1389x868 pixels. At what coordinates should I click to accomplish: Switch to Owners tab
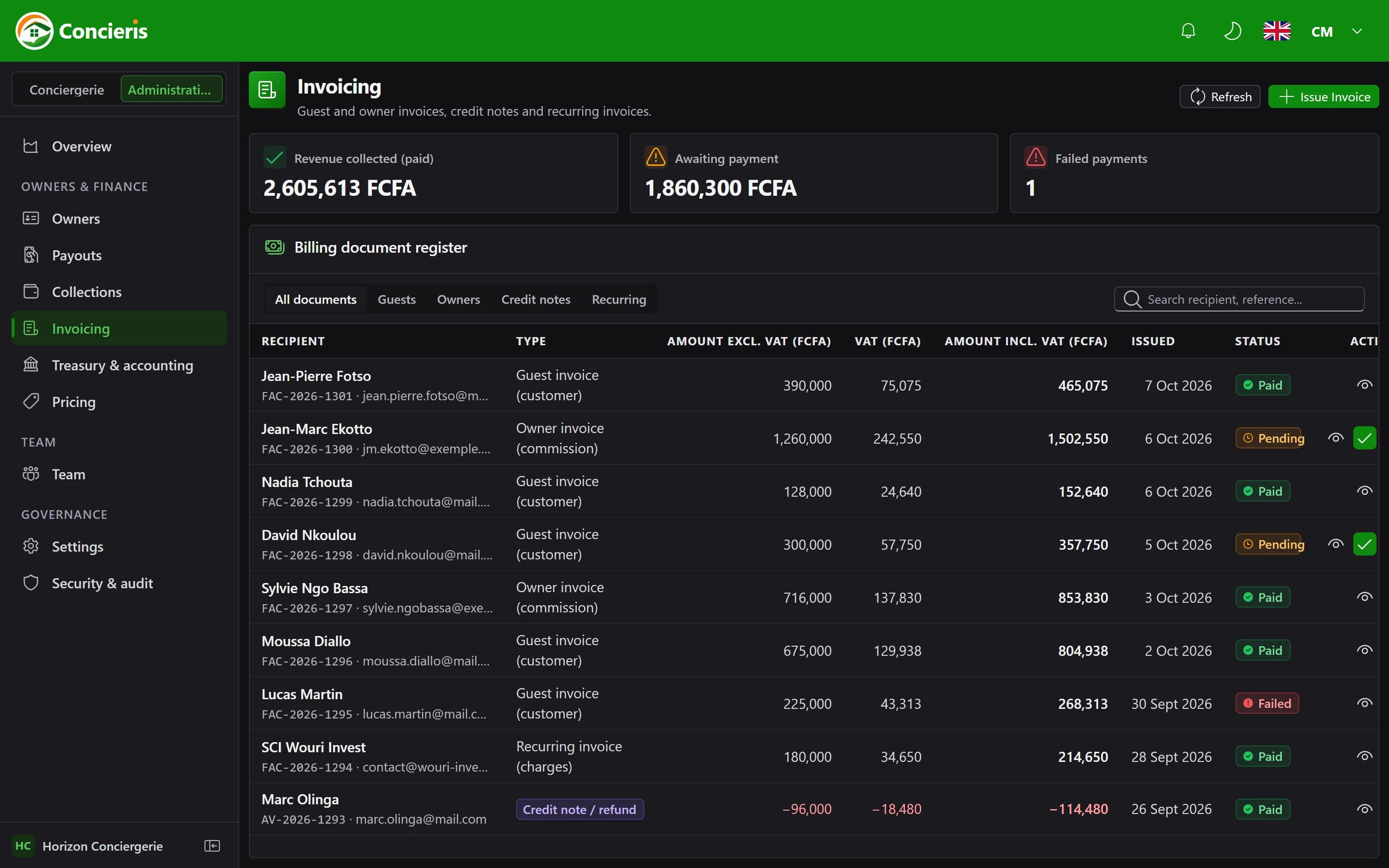458,299
